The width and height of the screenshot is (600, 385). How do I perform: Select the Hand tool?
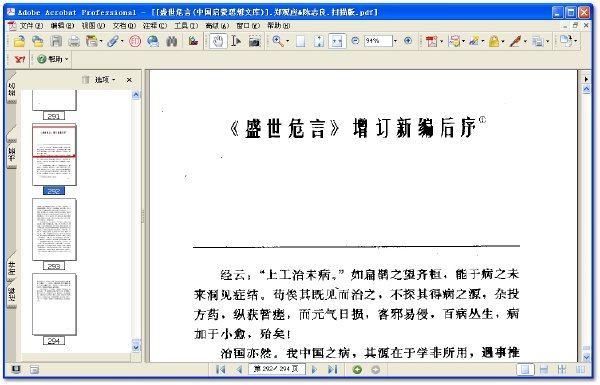pyautogui.click(x=218, y=41)
